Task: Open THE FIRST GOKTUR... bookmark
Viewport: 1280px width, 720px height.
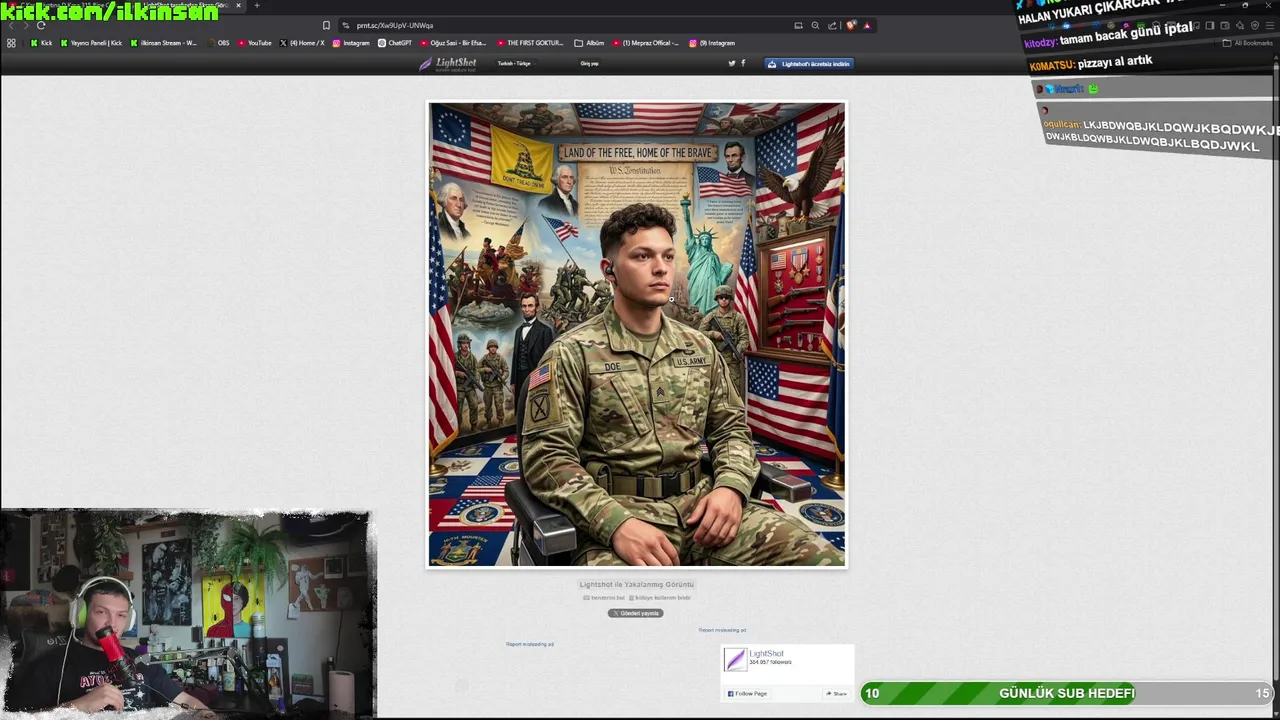Action: click(531, 43)
